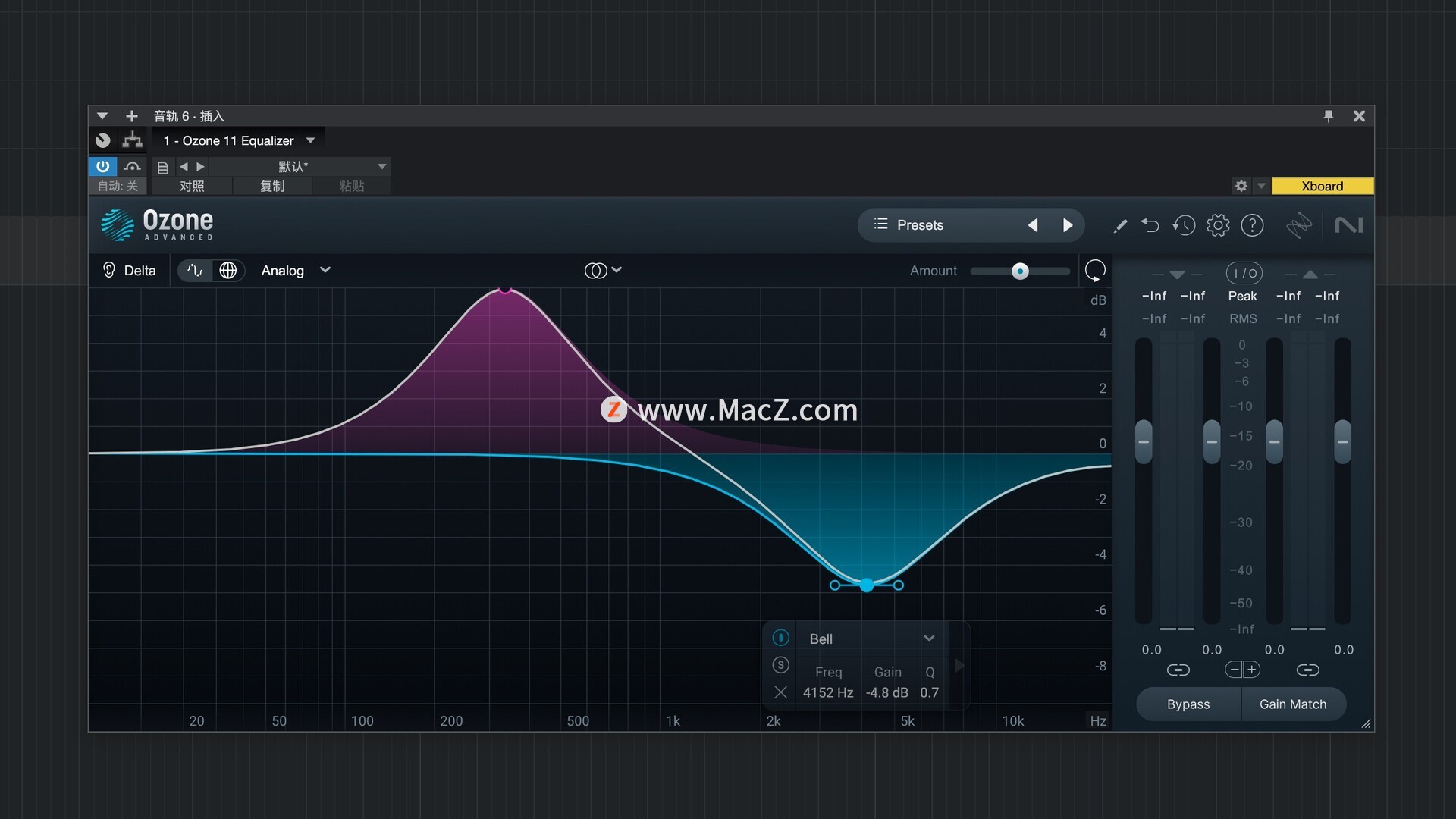The image size is (1456, 819).
Task: Open Ozone settings gear icon
Action: tap(1218, 225)
